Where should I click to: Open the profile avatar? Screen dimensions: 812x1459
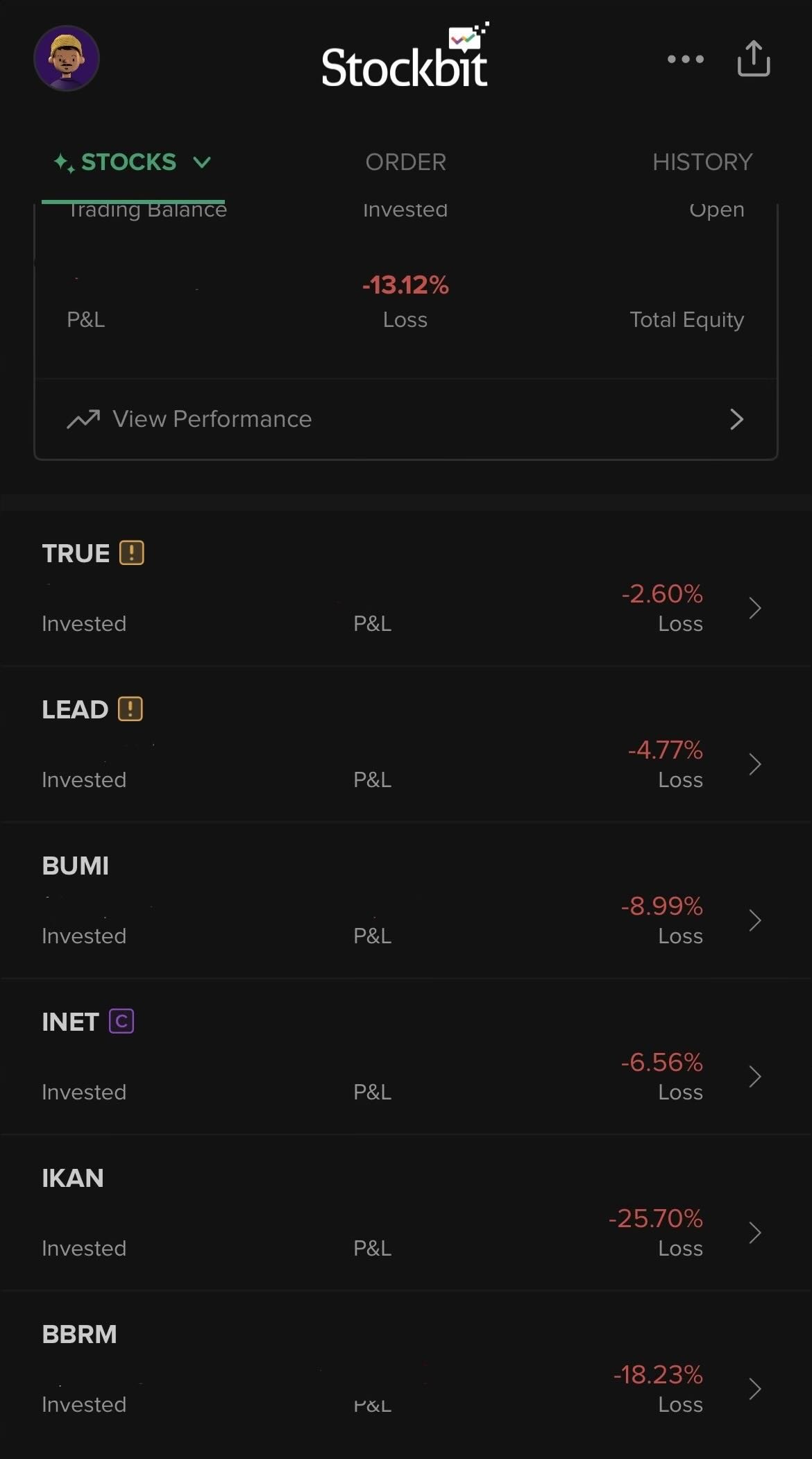point(67,58)
